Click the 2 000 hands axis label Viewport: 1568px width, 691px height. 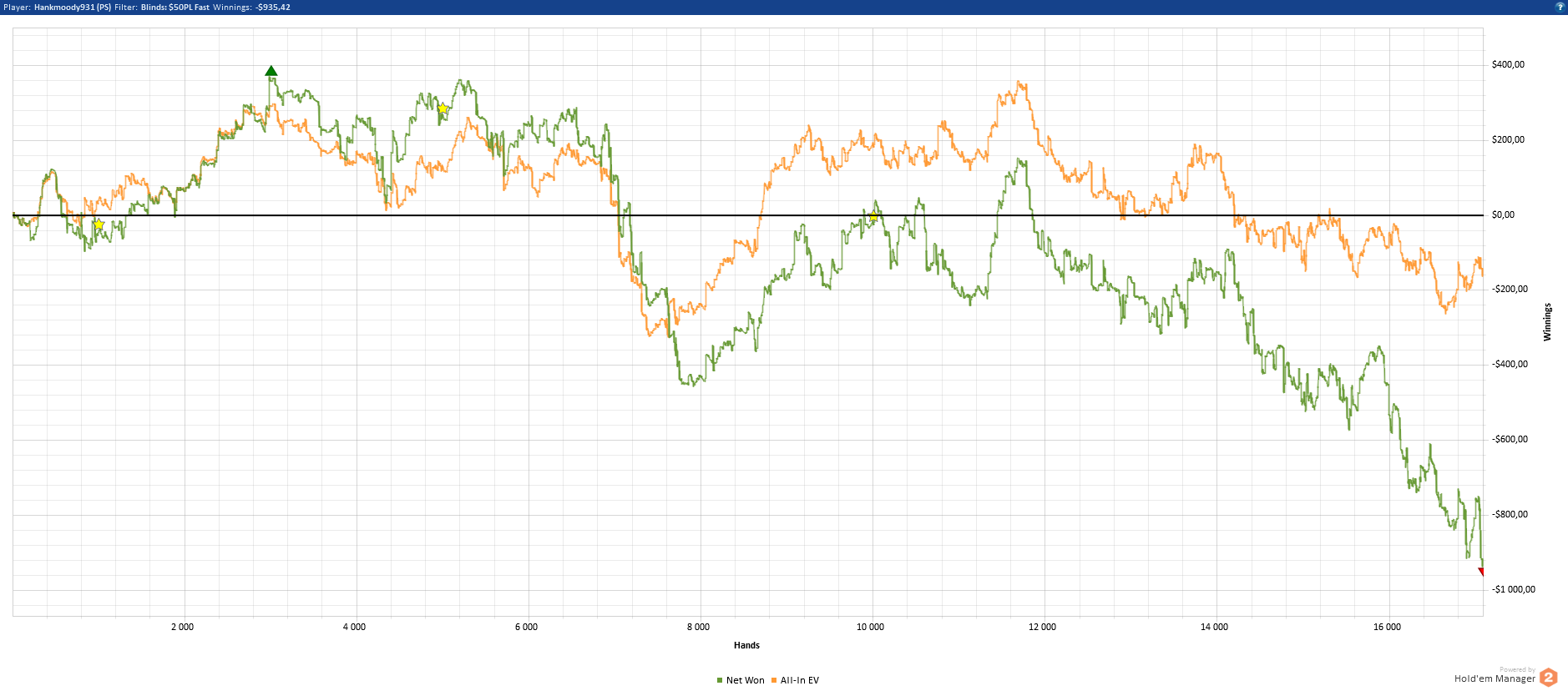point(182,627)
